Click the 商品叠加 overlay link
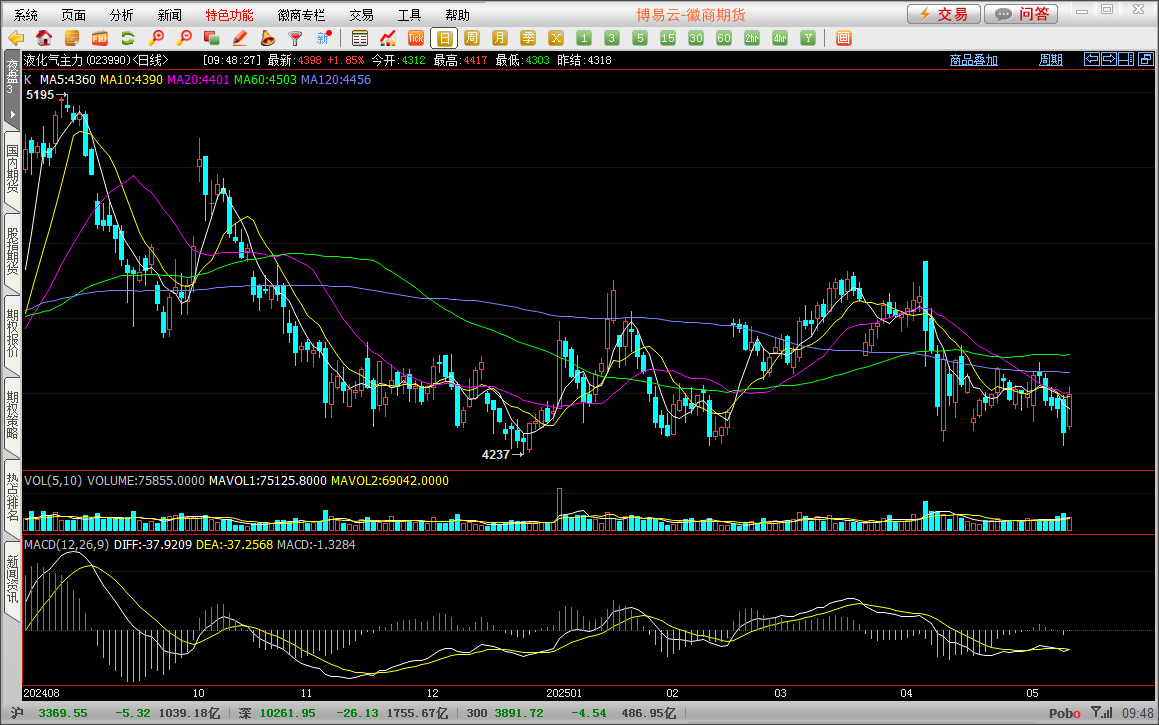The width and height of the screenshot is (1159, 725). [973, 60]
